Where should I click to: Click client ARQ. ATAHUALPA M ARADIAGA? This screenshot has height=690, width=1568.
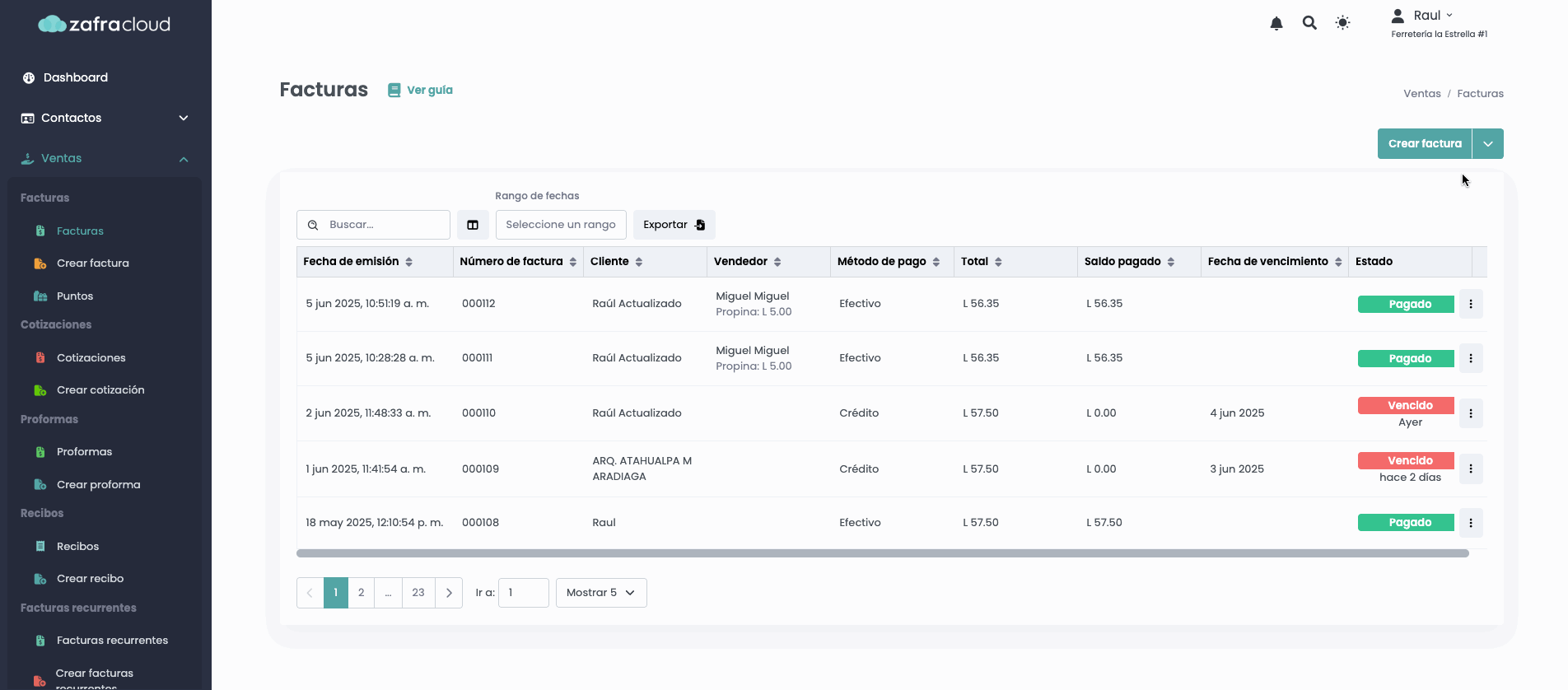pos(642,469)
